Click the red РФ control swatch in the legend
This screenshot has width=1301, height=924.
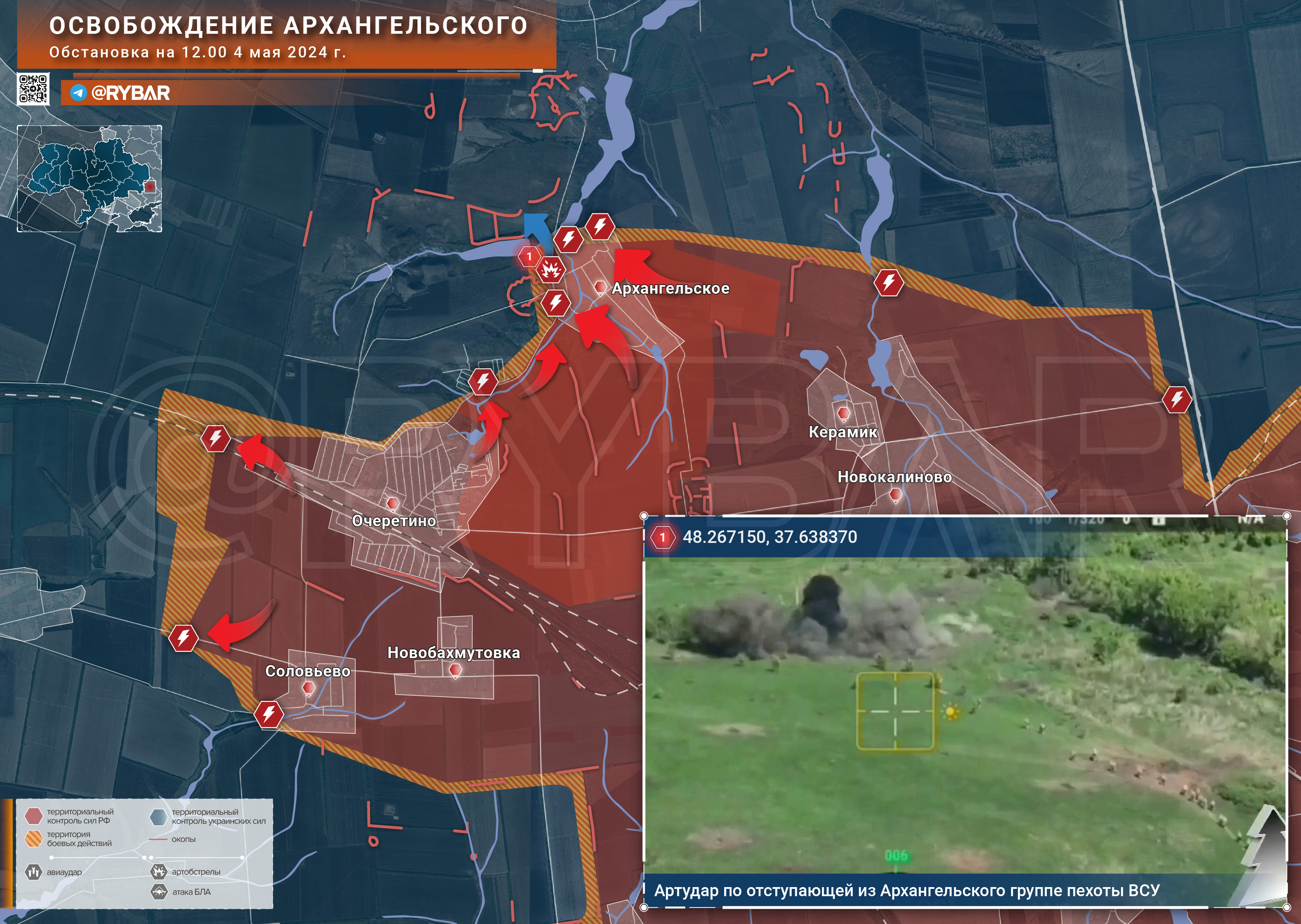coord(33,816)
